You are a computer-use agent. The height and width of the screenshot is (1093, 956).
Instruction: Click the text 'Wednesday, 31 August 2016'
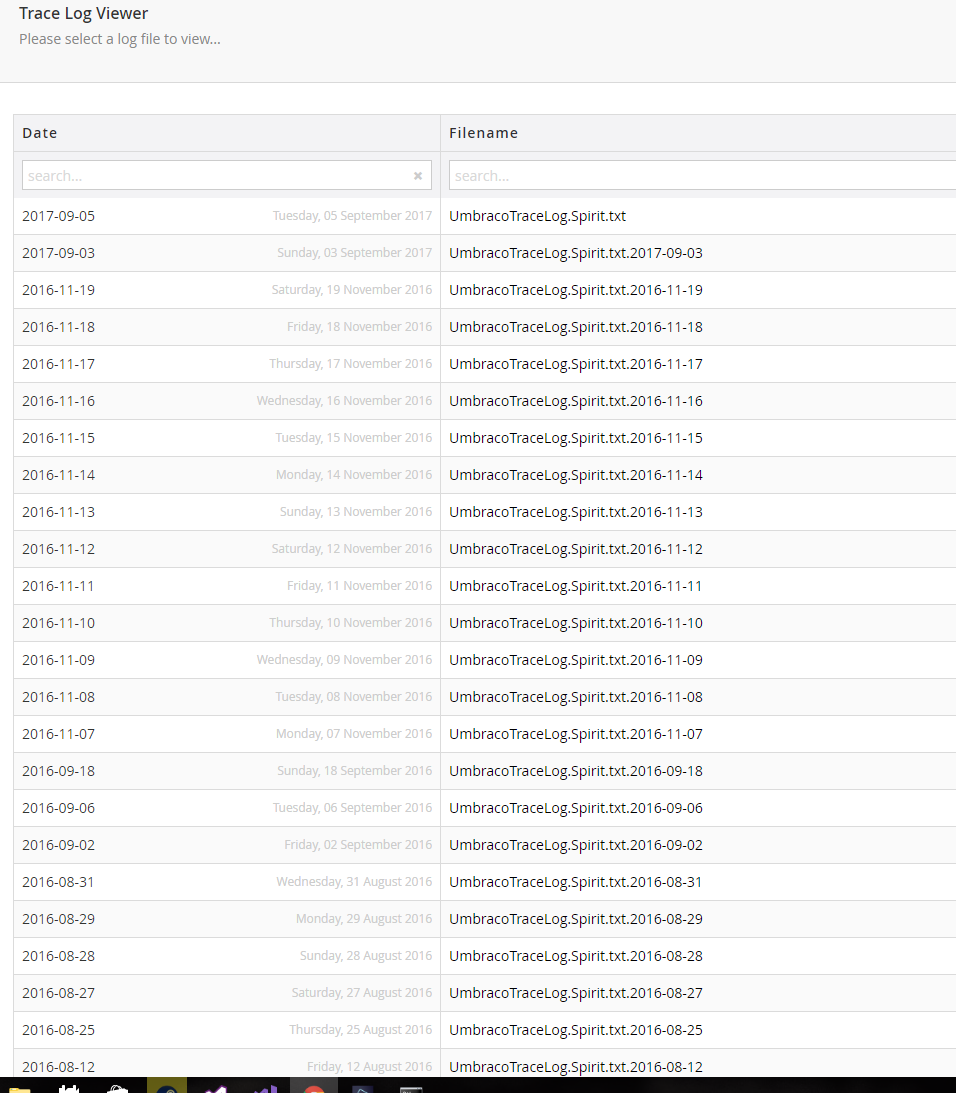pos(354,880)
